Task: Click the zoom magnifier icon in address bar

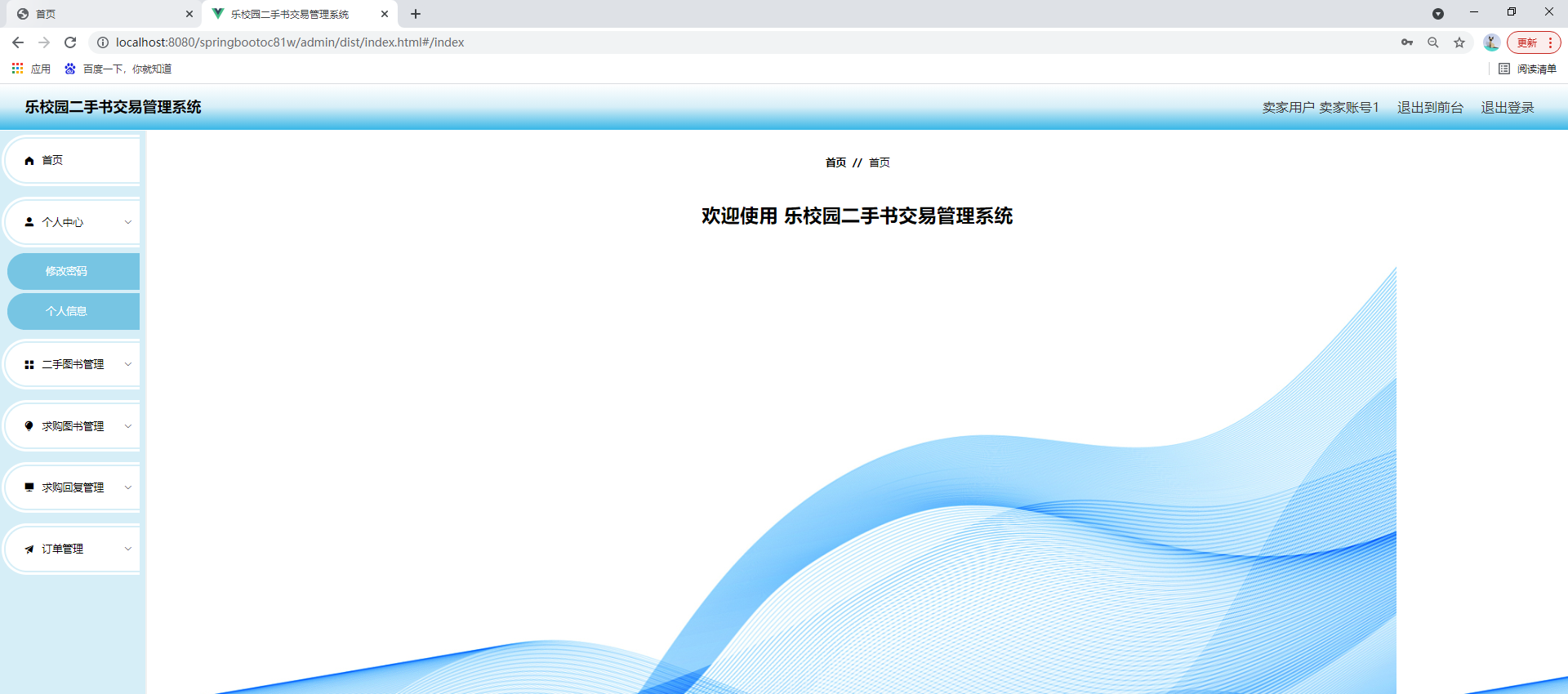Action: point(1433,42)
